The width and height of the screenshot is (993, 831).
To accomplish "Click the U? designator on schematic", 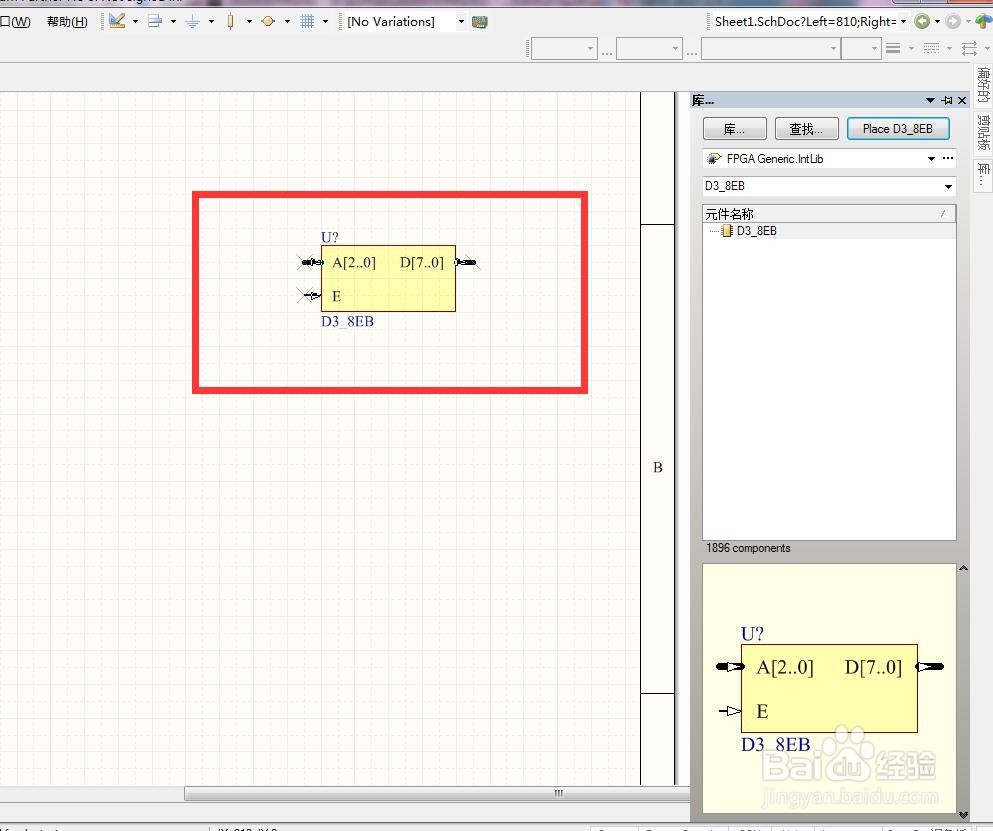I will coord(330,237).
